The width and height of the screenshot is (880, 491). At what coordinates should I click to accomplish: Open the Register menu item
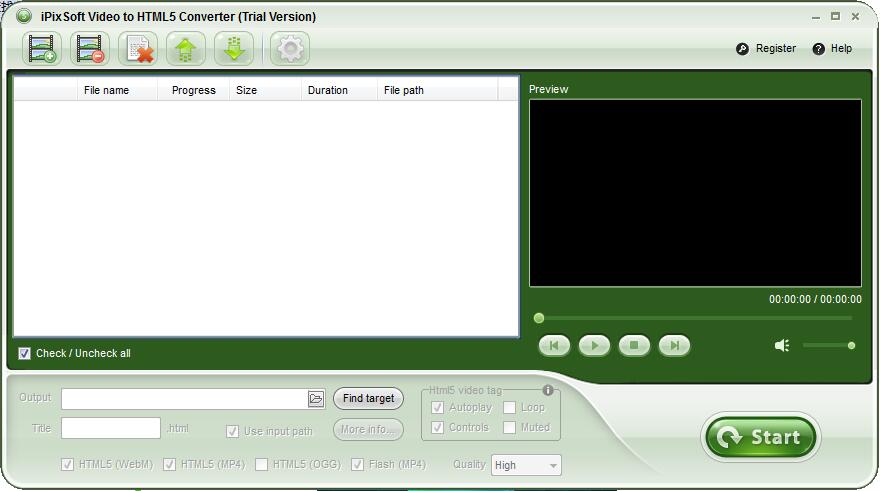(x=766, y=48)
